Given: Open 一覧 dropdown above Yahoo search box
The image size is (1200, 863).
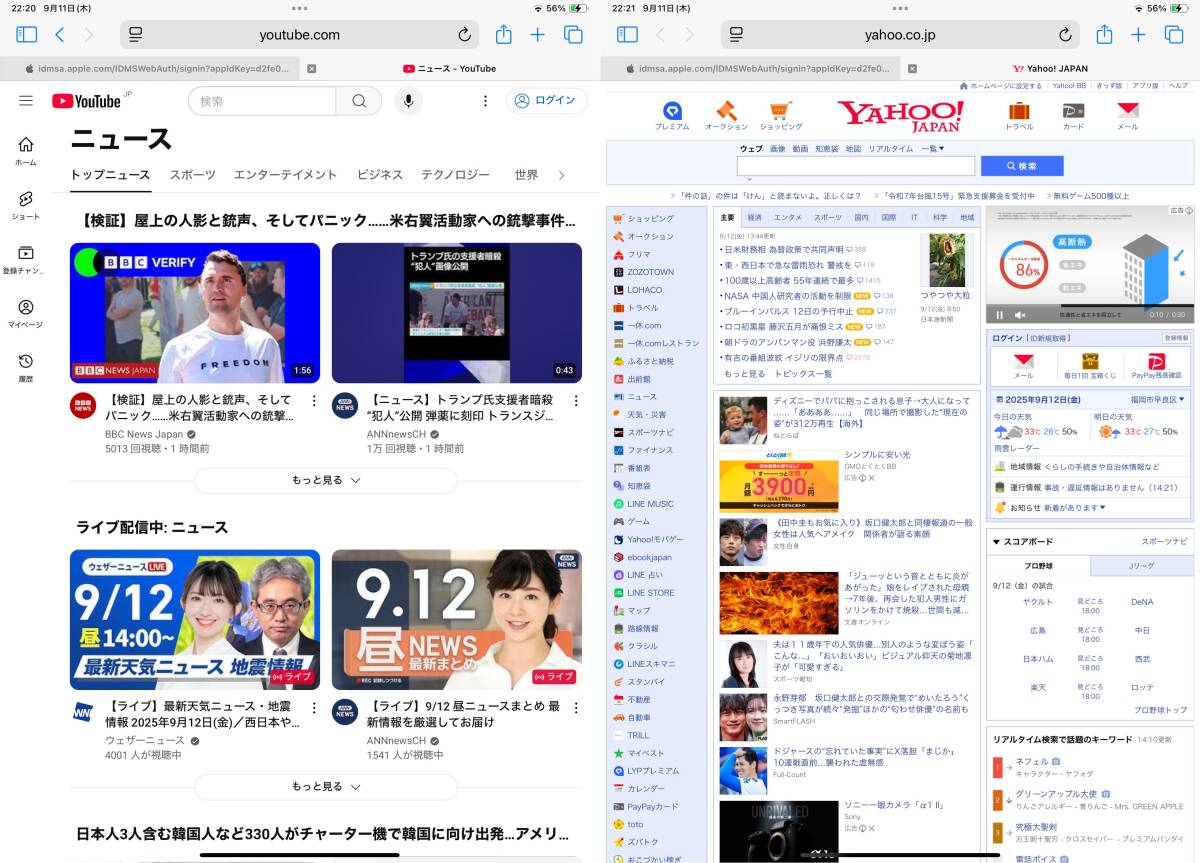Looking at the screenshot, I should pos(931,149).
